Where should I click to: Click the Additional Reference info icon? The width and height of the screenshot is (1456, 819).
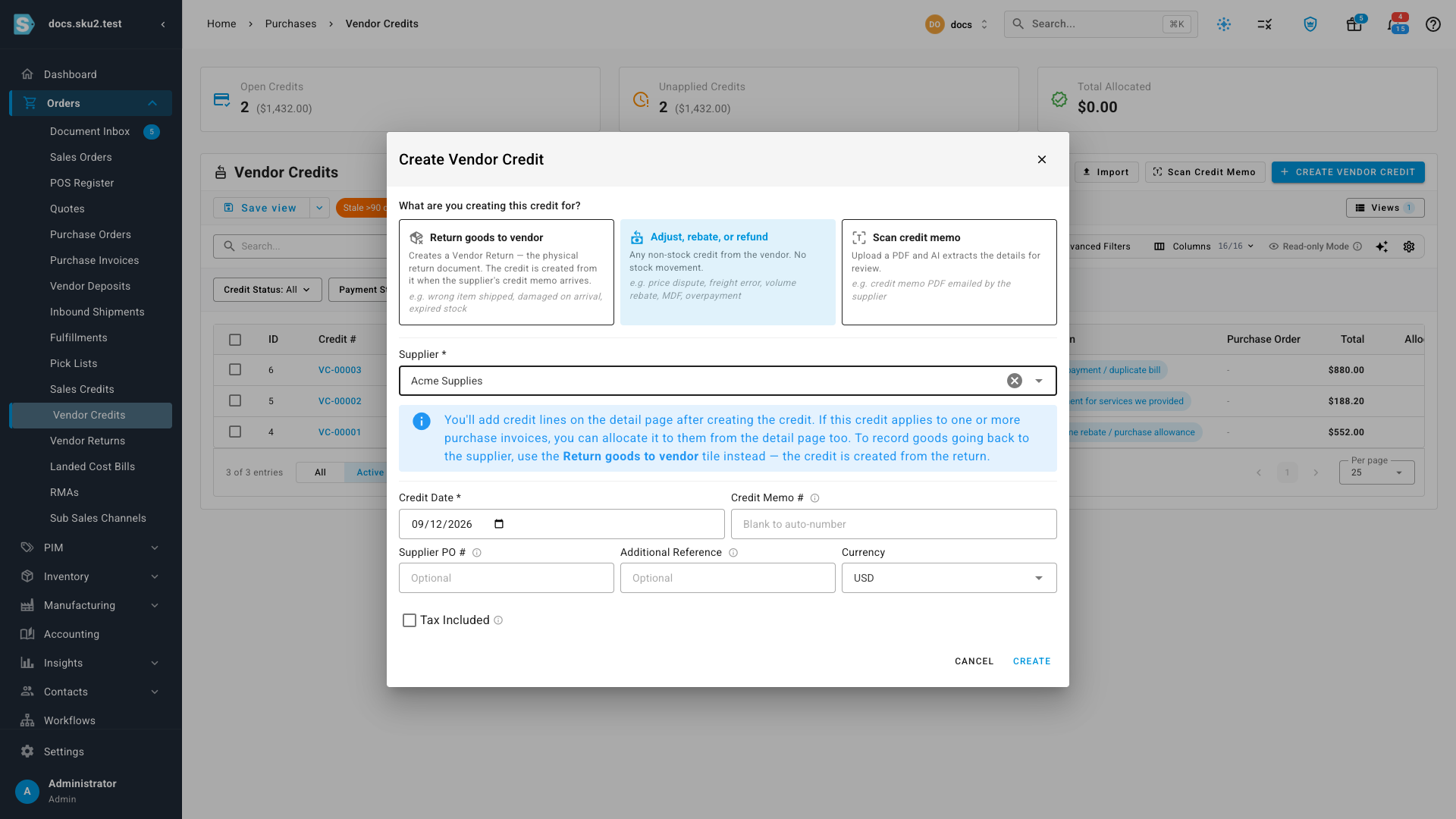click(733, 553)
